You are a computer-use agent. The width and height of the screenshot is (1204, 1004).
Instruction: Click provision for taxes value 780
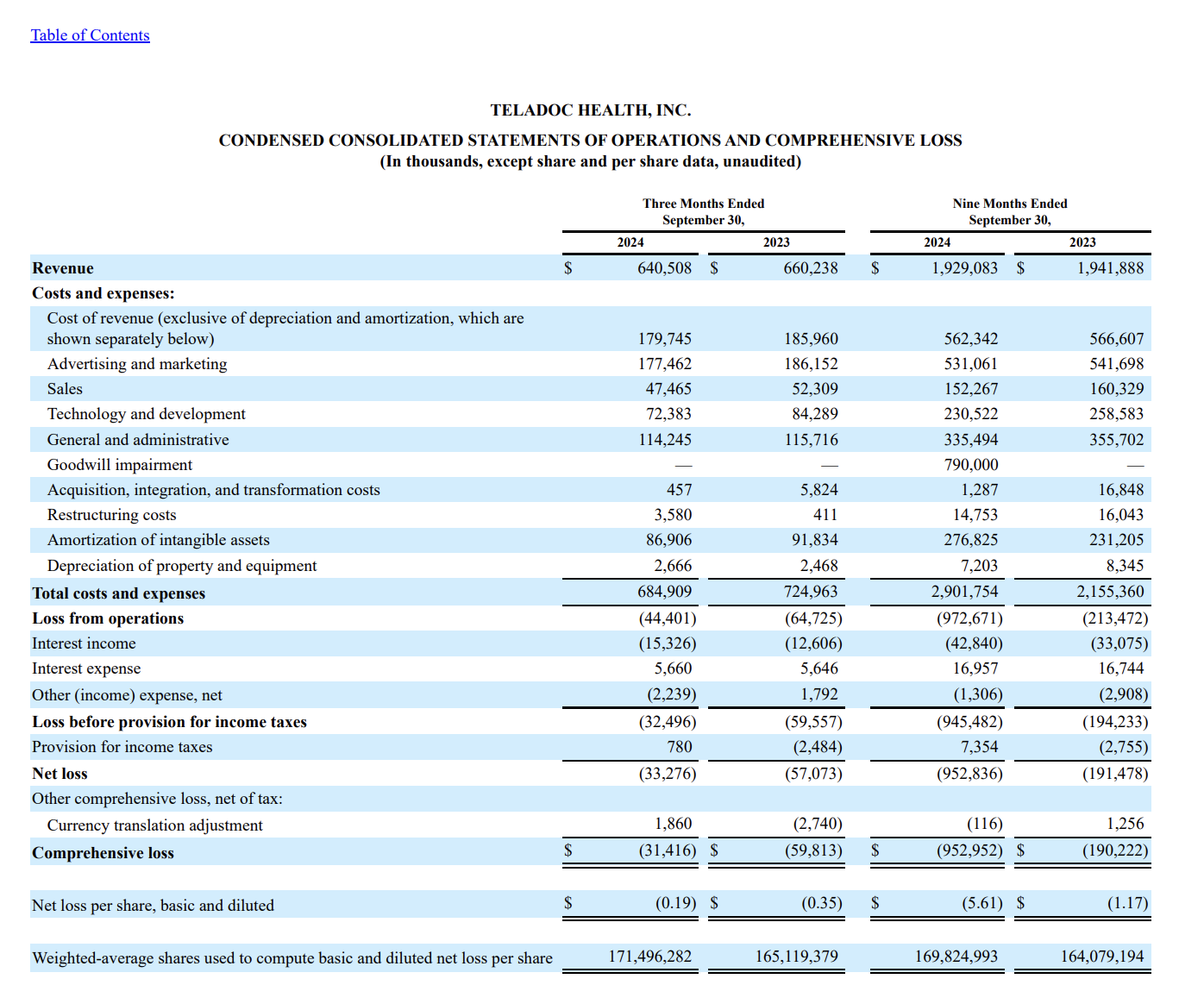(x=680, y=747)
